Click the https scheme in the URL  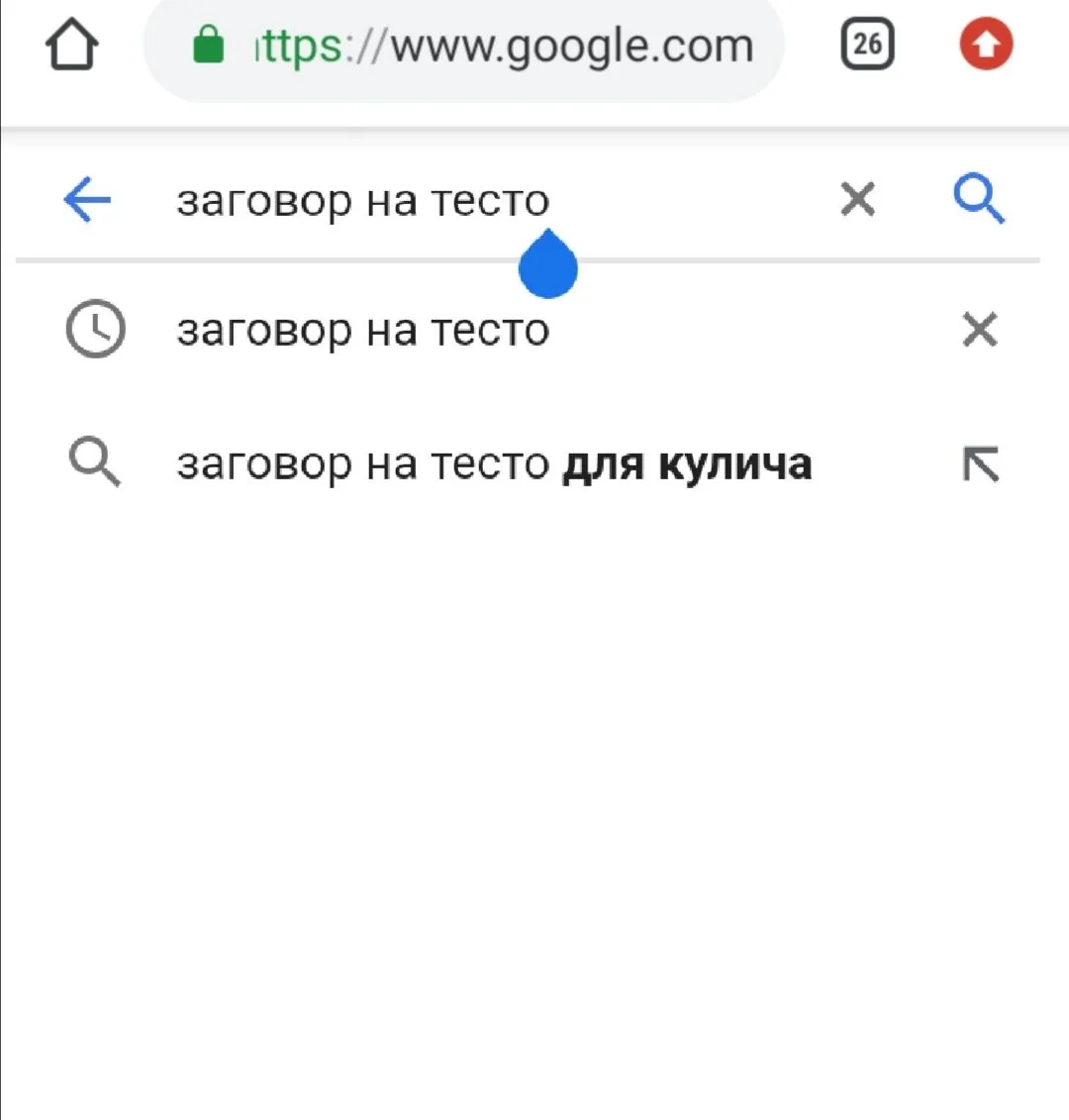(x=297, y=47)
